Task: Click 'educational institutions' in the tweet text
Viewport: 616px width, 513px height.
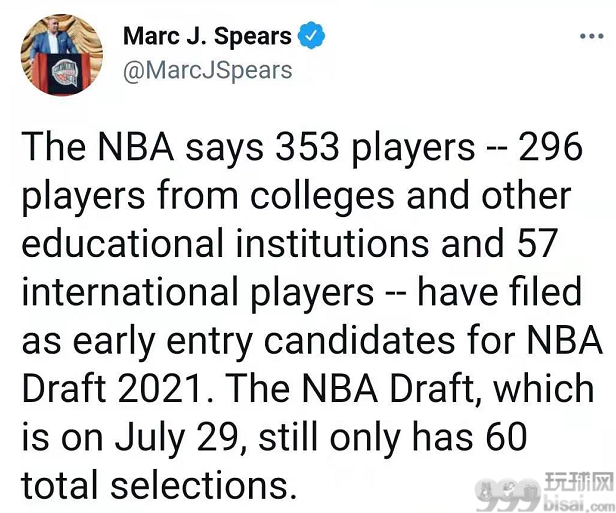Action: (x=225, y=243)
